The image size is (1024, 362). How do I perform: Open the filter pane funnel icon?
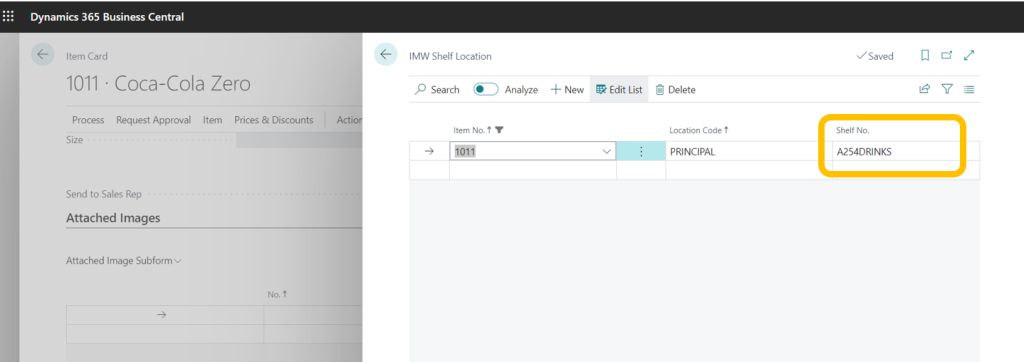pyautogui.click(x=947, y=90)
